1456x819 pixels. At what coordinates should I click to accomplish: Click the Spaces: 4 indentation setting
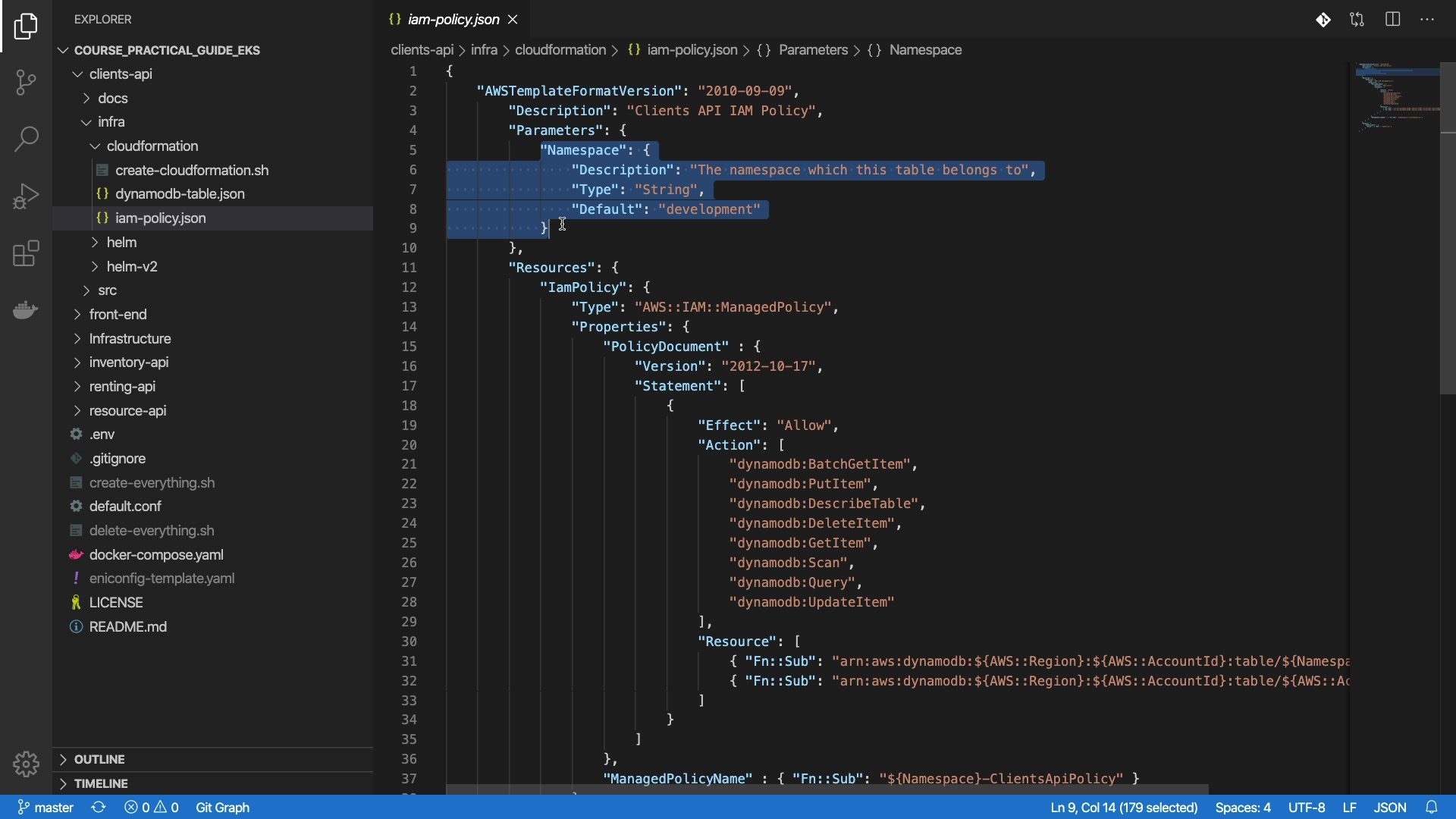[1242, 808]
